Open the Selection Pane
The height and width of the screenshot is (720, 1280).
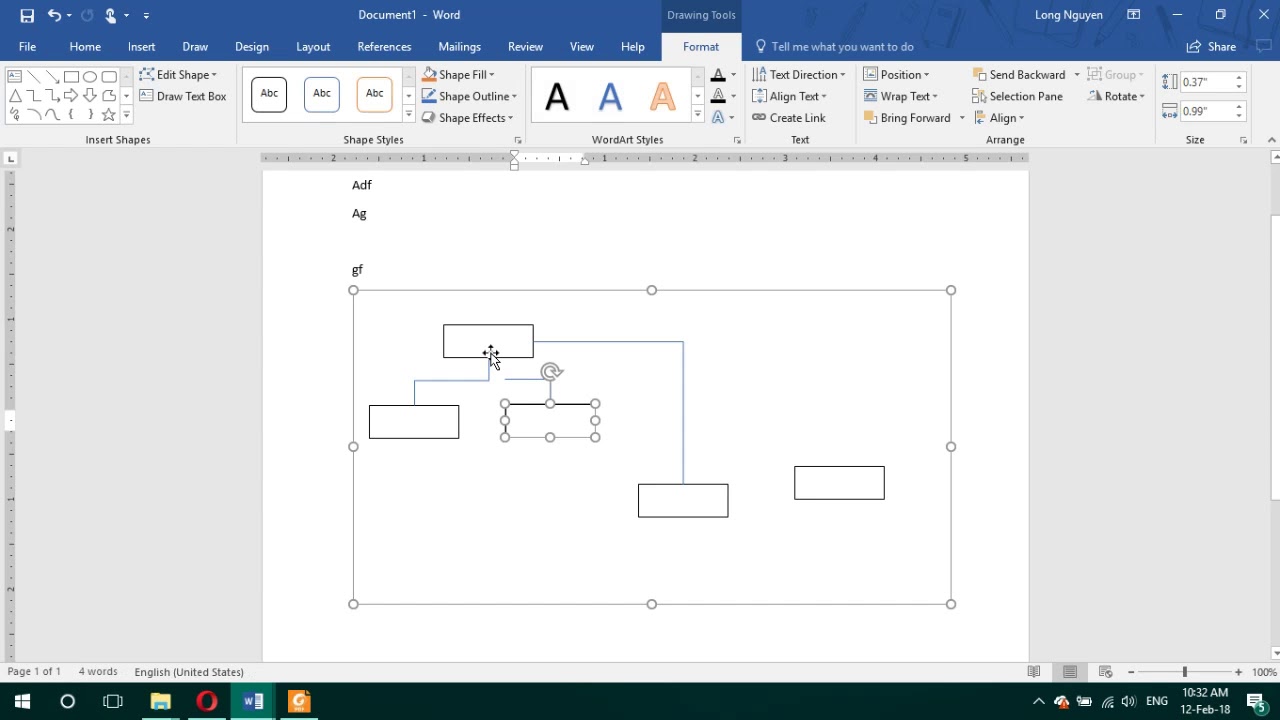click(1017, 96)
